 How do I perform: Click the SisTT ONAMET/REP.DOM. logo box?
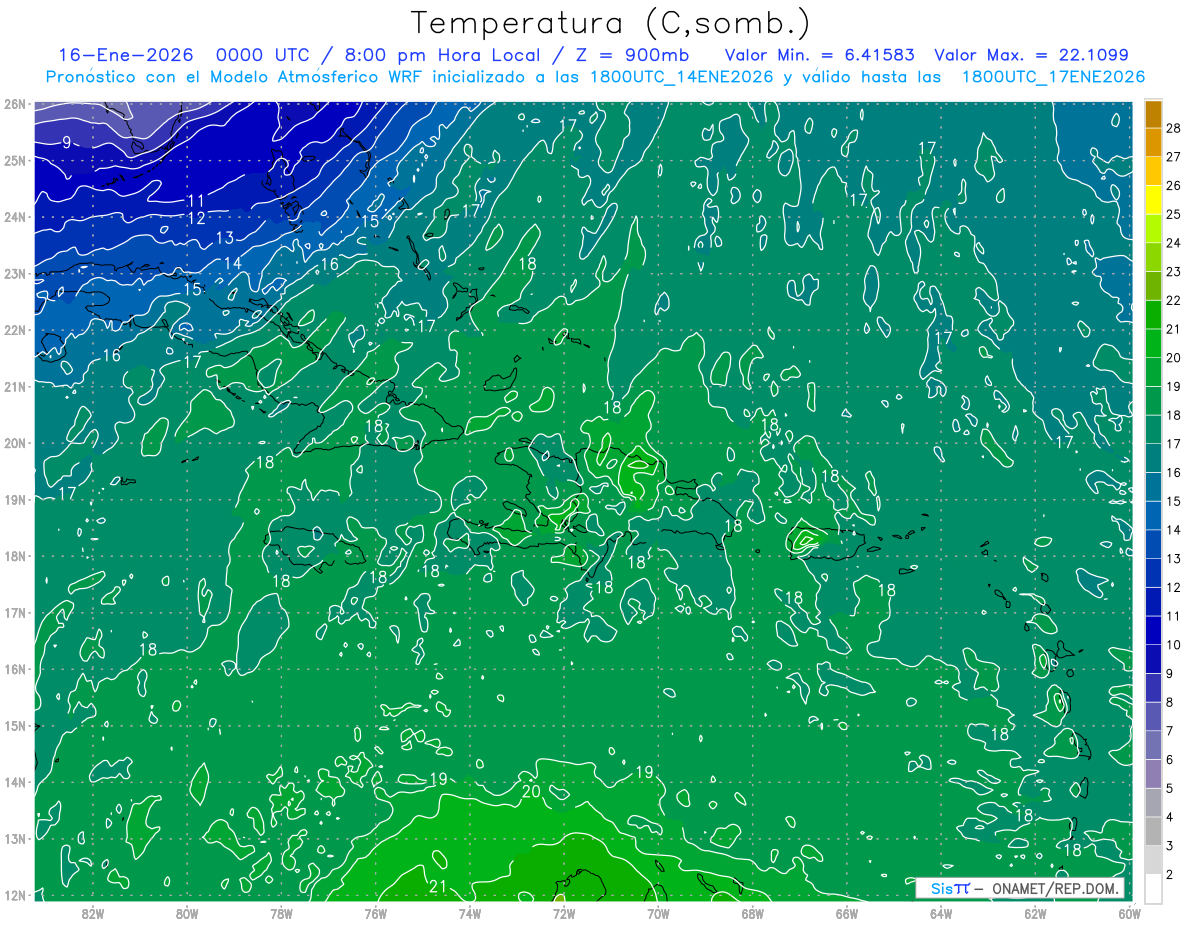[x=1020, y=888]
